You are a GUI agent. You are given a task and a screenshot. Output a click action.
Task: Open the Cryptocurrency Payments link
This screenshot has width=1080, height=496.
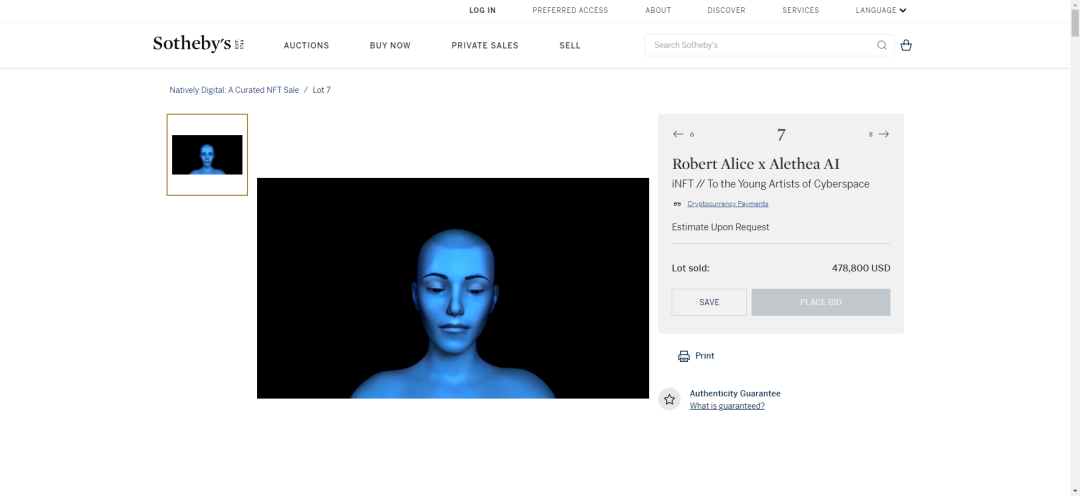coord(727,204)
